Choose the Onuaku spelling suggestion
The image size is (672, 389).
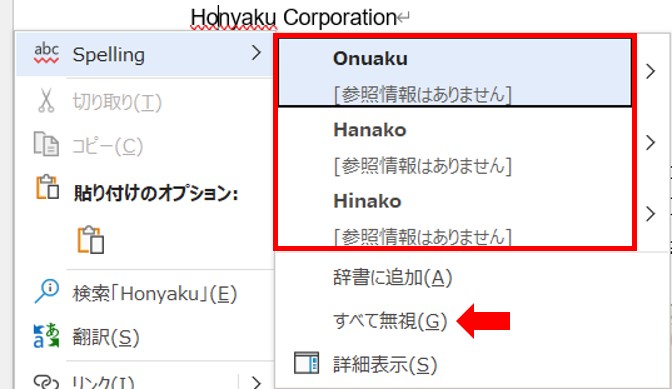(x=455, y=72)
